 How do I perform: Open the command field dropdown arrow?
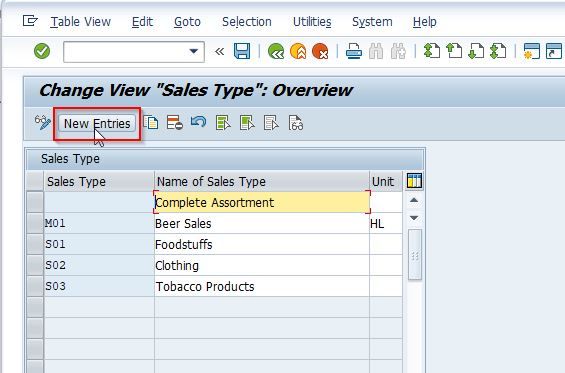click(x=194, y=52)
